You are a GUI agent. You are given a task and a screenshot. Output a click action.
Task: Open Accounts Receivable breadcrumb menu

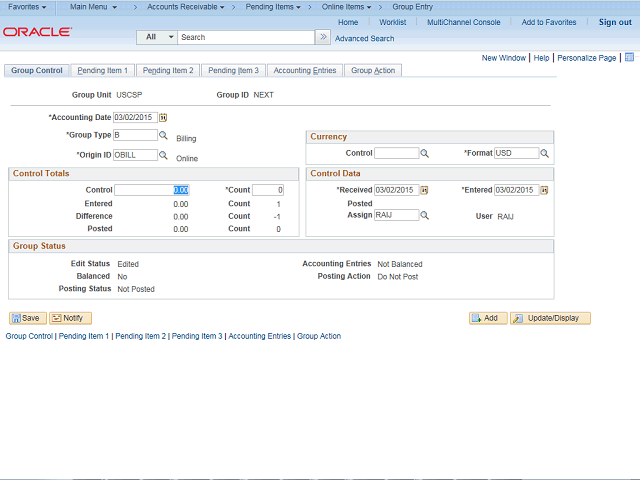[185, 7]
